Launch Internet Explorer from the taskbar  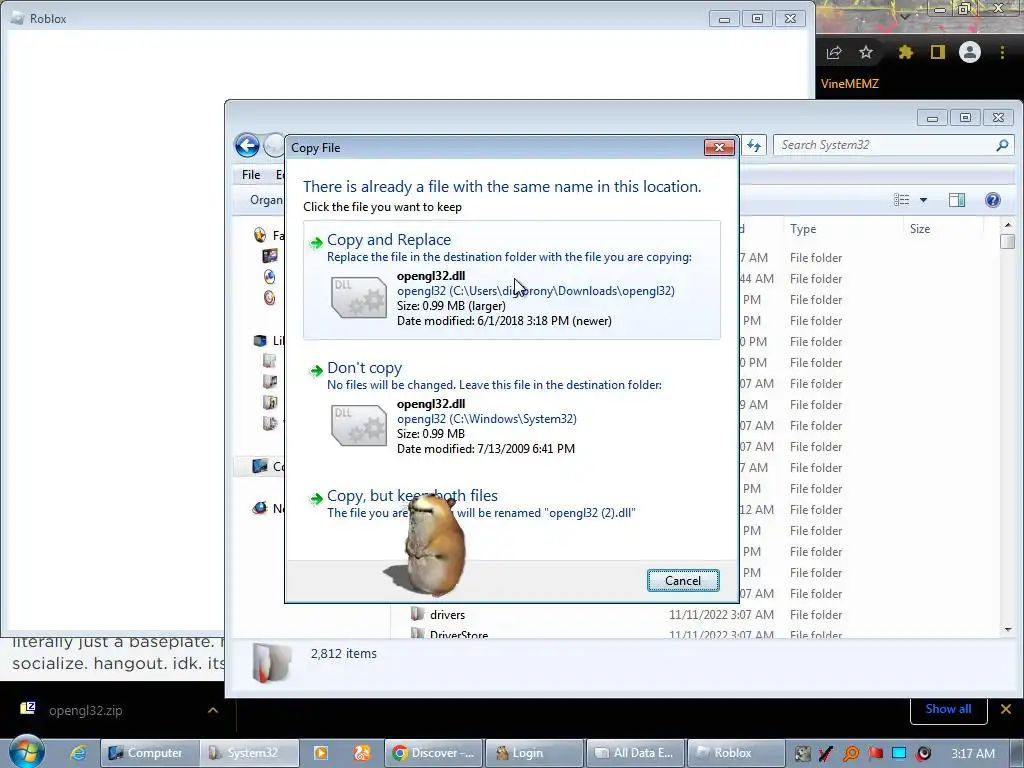[78, 753]
